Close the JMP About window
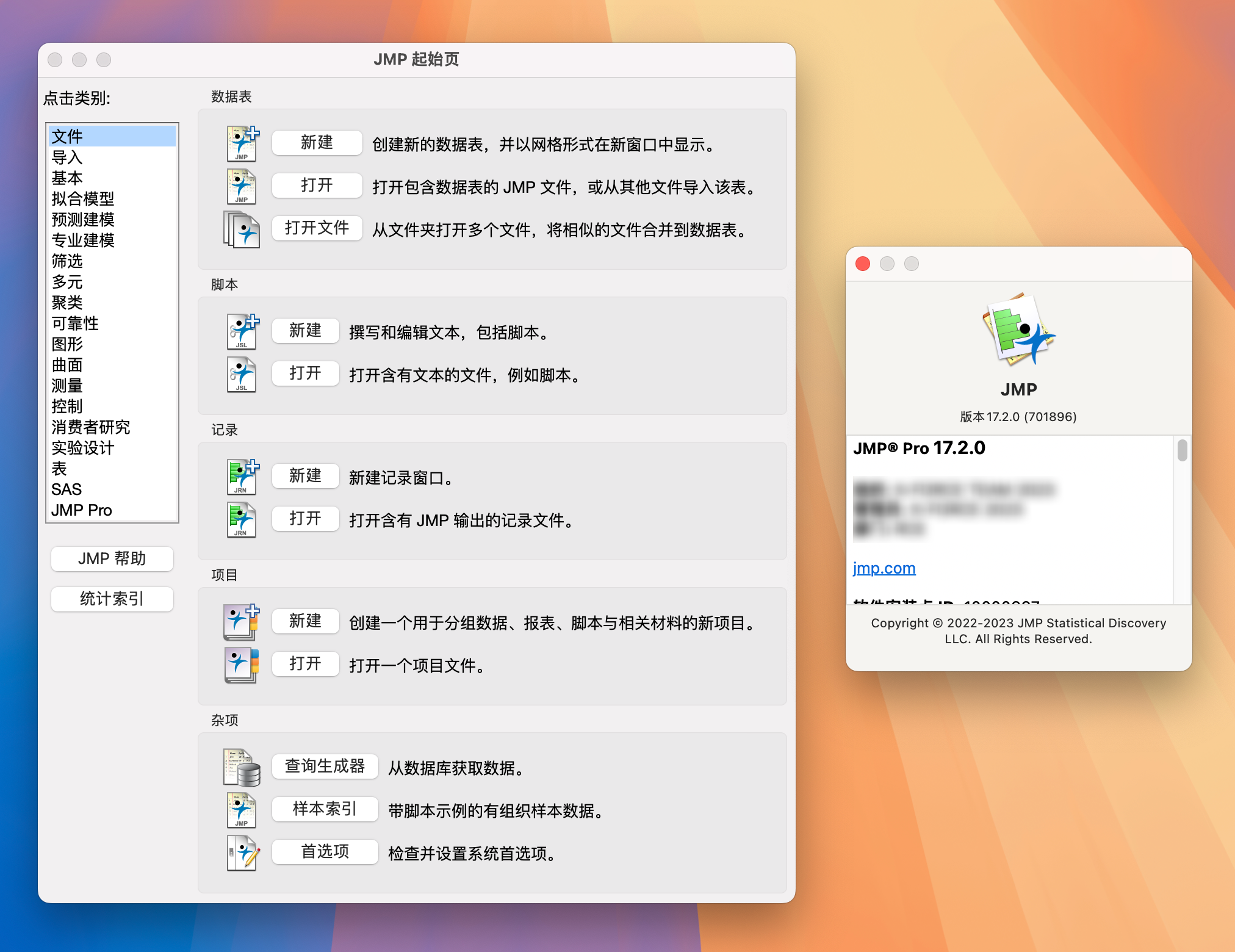This screenshot has width=1235, height=952. click(863, 264)
